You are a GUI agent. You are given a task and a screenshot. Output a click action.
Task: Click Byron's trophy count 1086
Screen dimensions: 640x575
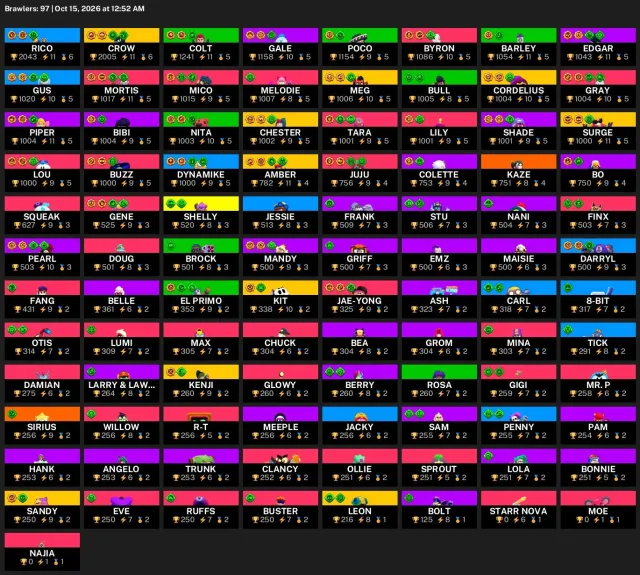[424, 57]
